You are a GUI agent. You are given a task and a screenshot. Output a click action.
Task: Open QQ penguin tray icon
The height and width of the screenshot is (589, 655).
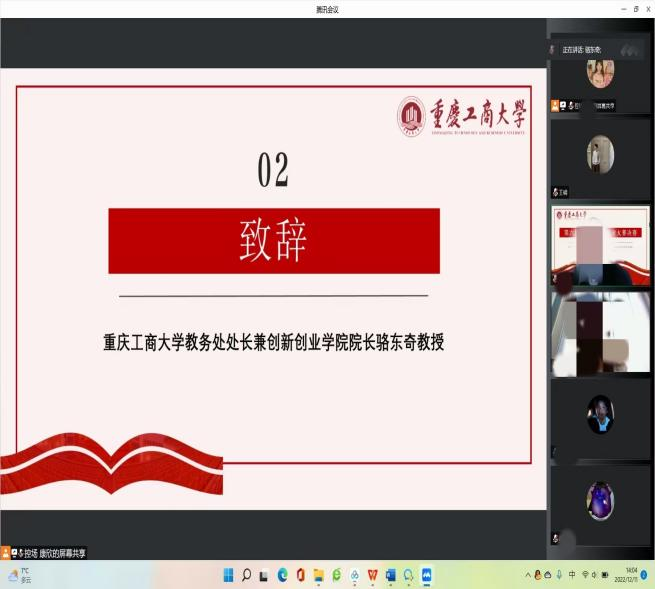(538, 575)
